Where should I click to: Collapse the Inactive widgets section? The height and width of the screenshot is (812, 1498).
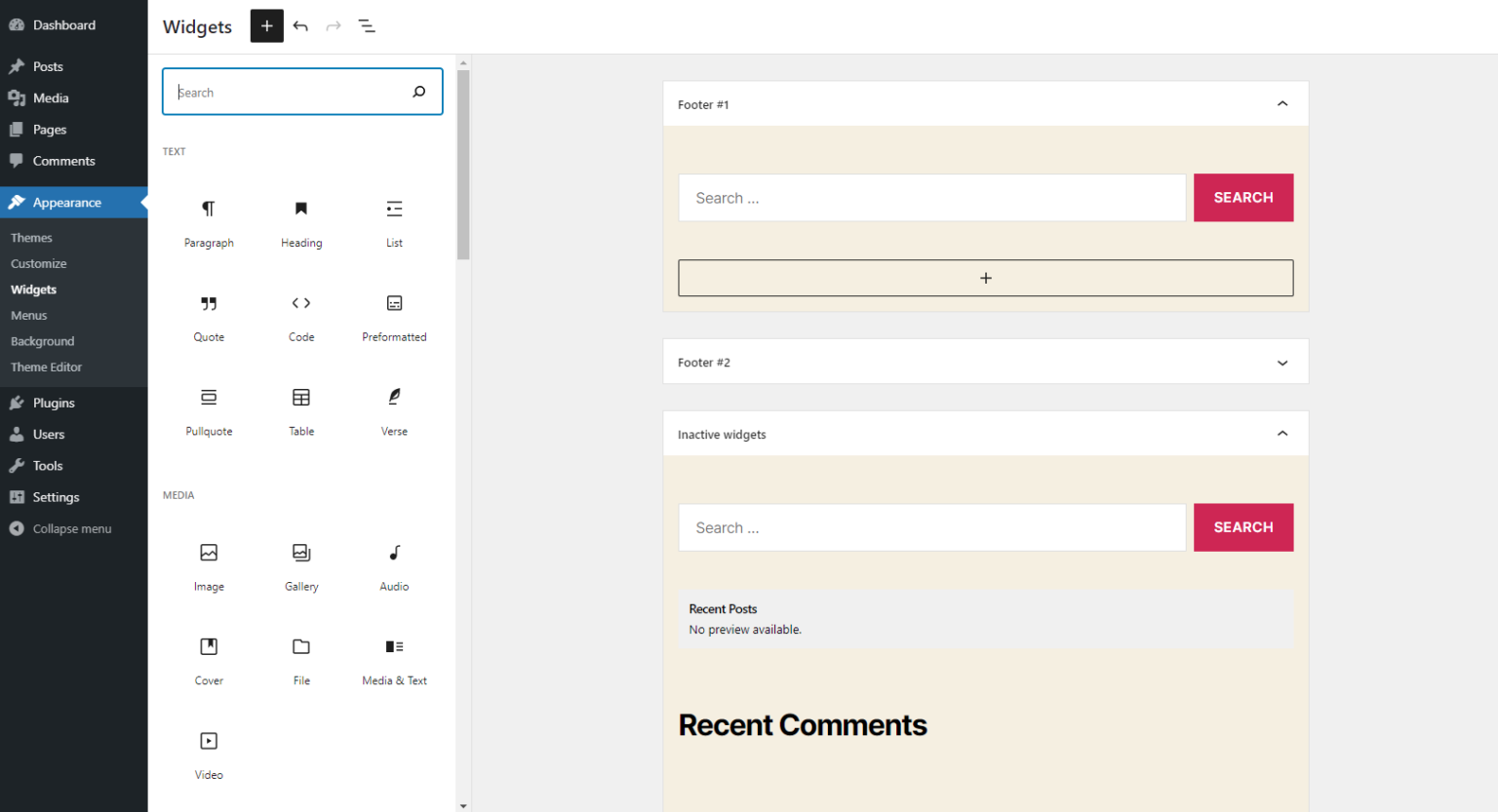1282,434
